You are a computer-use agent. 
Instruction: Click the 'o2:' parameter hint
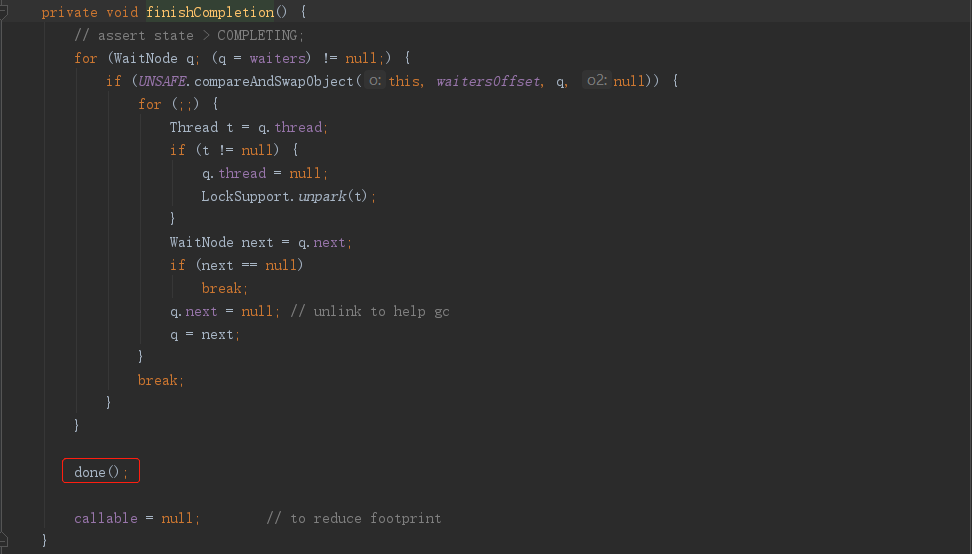pos(596,81)
